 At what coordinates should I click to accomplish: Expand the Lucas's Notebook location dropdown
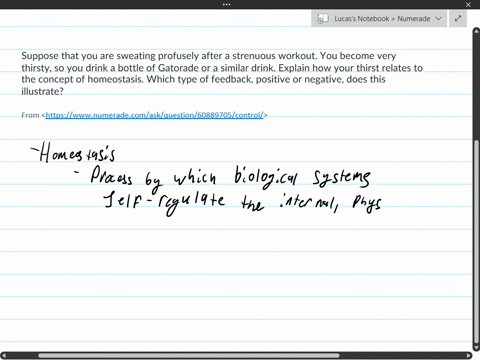(x=438, y=19)
